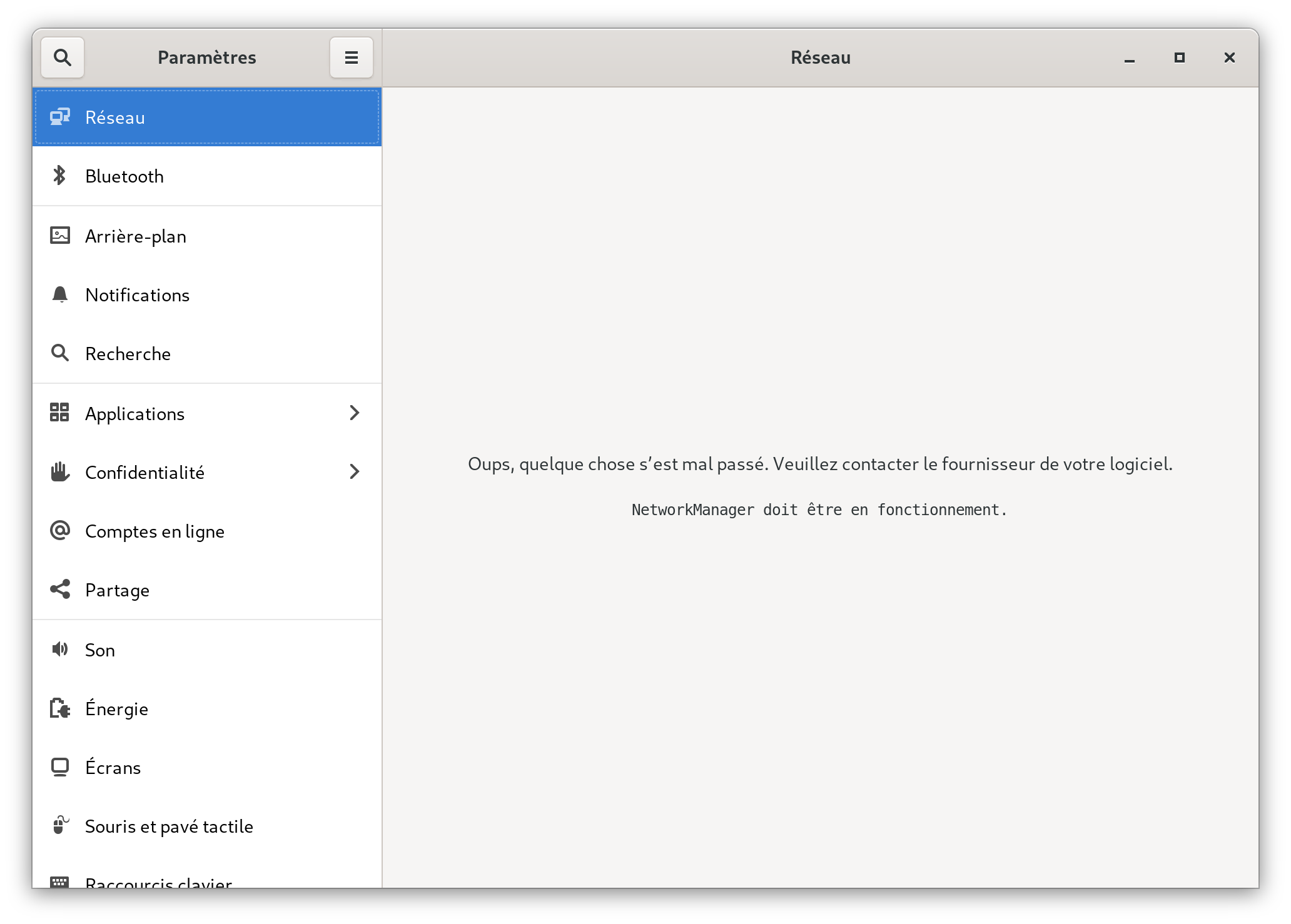
Task: Switch to the Recherche panel
Action: click(207, 353)
